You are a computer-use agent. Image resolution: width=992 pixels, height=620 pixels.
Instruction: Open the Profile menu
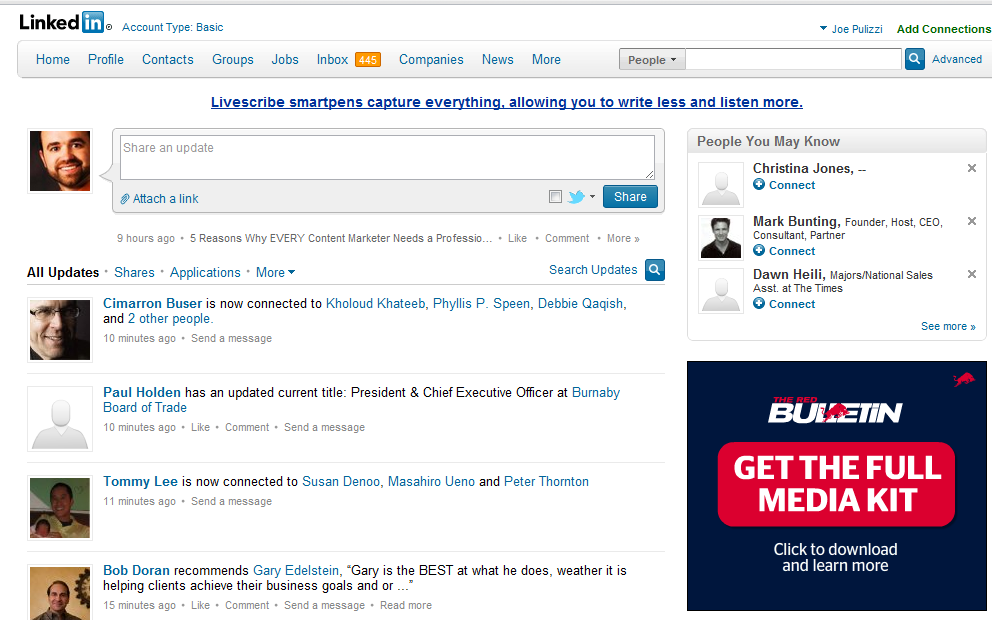[106, 59]
